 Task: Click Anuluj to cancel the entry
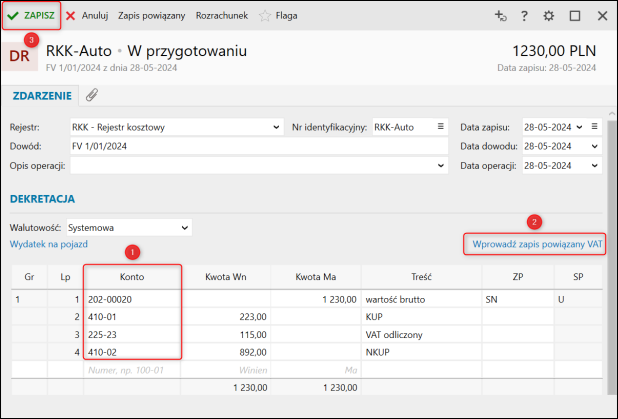[x=86, y=16]
